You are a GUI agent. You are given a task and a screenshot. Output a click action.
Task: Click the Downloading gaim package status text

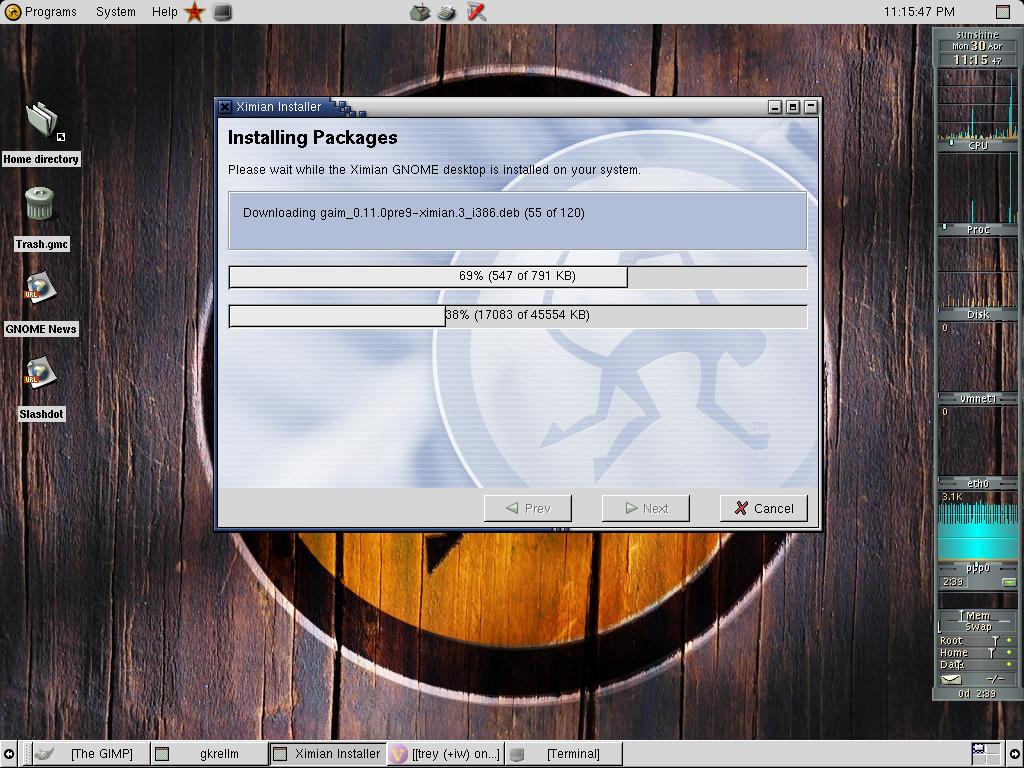413,213
